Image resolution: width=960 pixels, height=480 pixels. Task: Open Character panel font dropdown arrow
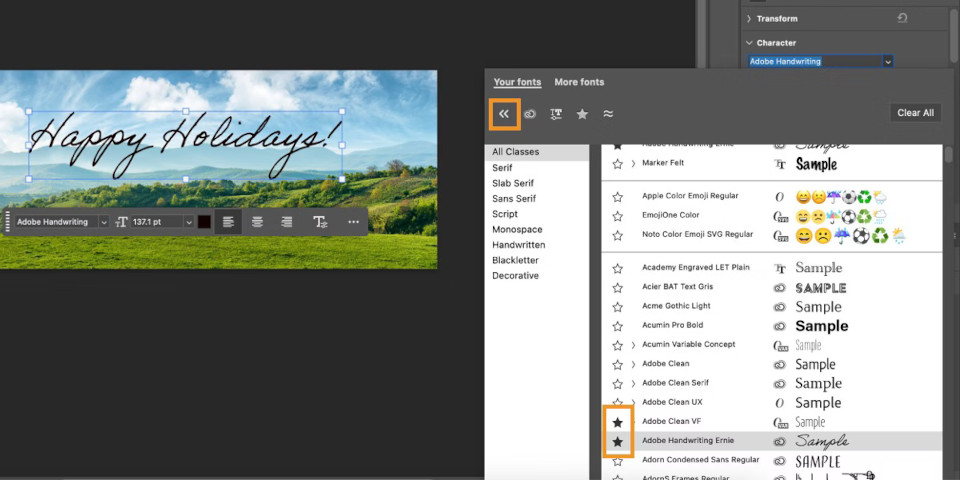pos(887,61)
